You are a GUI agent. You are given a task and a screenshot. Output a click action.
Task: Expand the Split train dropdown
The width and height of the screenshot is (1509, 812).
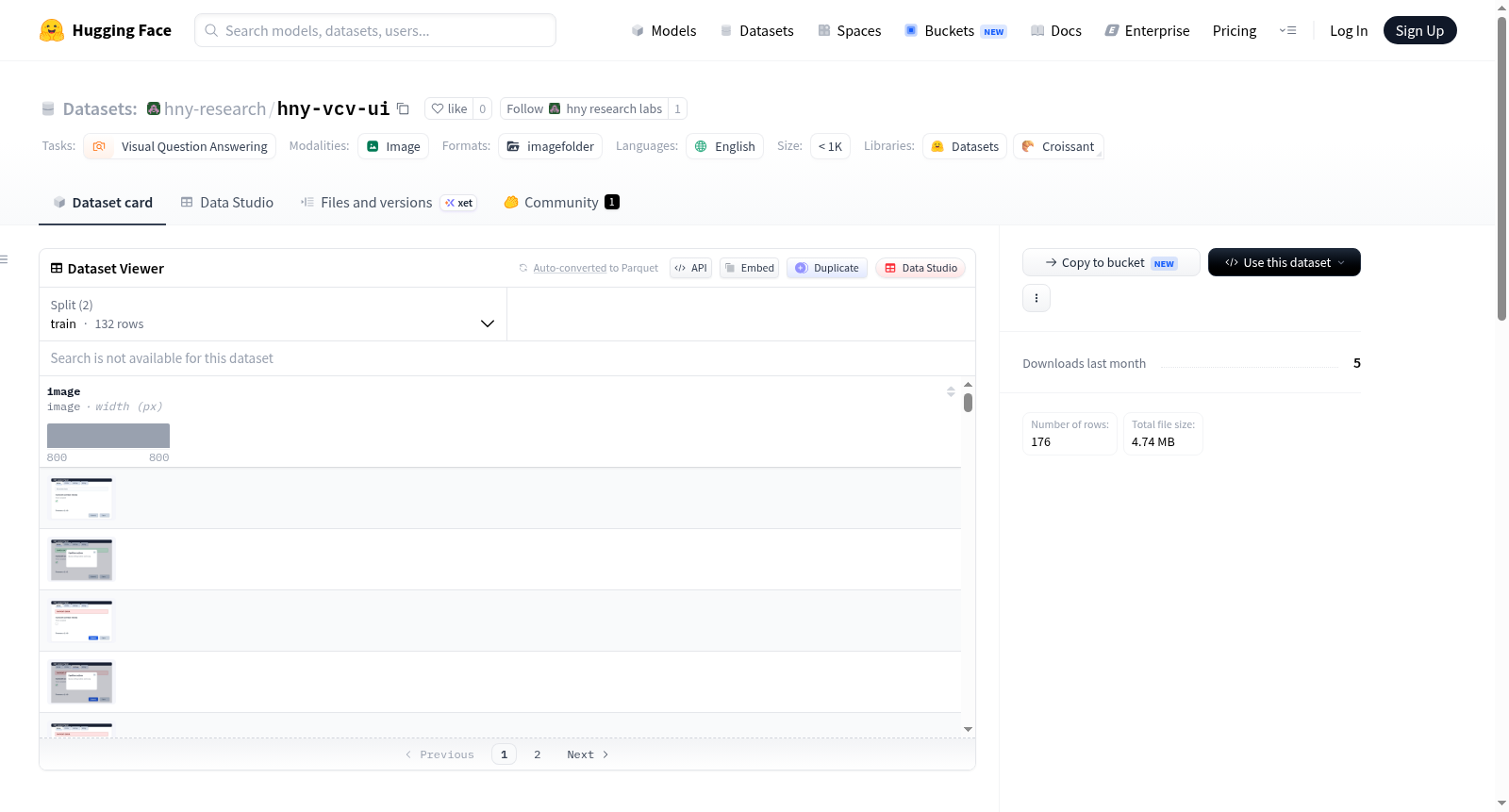[x=273, y=314]
